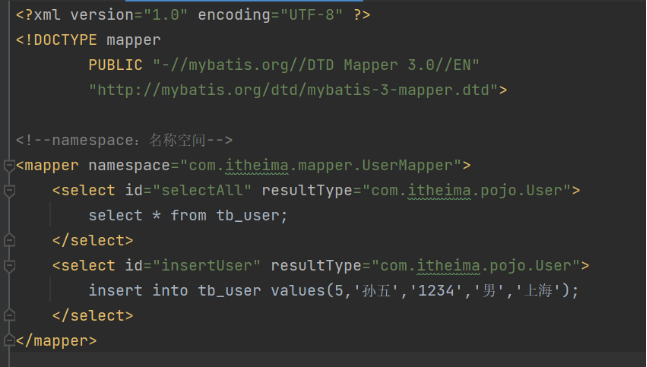Click fold marker at second closing select tag
The width and height of the screenshot is (647, 367).
click(9, 315)
